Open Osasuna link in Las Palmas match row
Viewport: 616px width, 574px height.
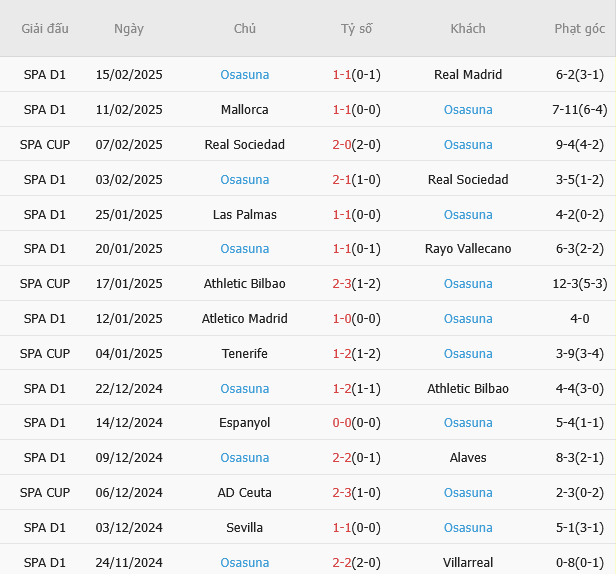click(x=468, y=215)
